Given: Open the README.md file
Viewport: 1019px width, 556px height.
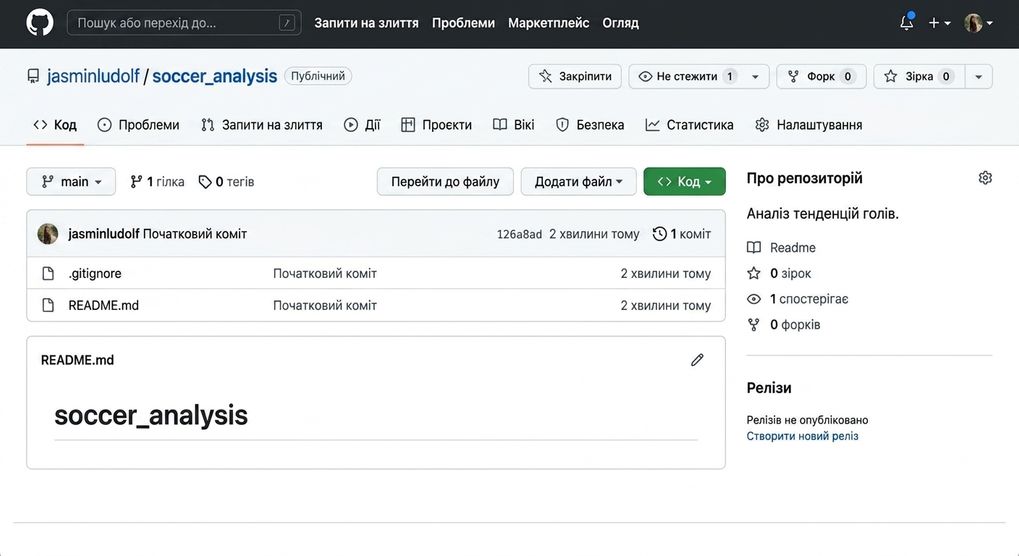Looking at the screenshot, I should click(103, 305).
